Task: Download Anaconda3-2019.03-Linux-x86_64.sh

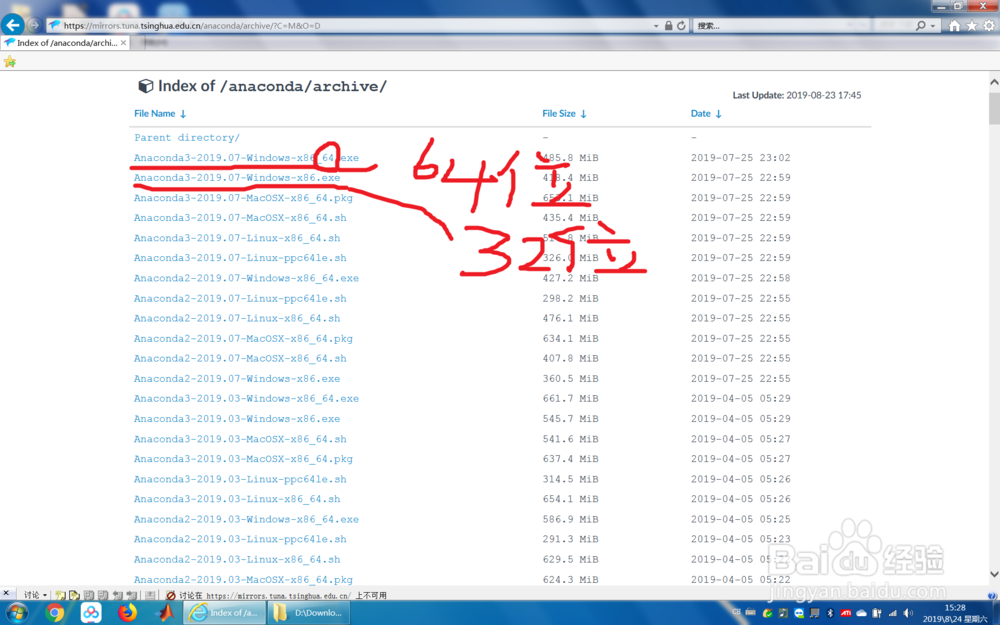Action: 237,499
